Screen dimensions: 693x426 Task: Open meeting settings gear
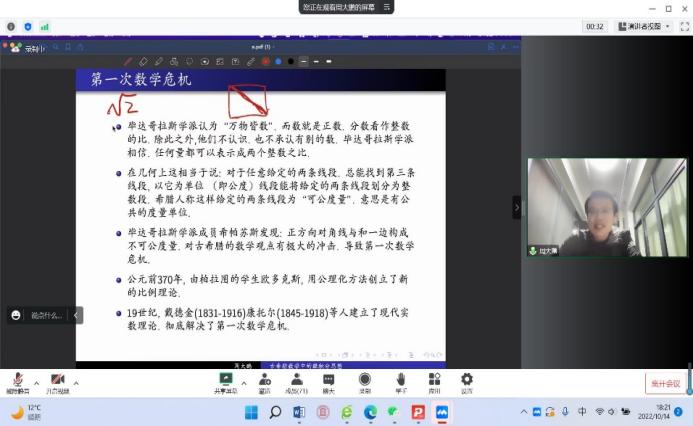coord(466,380)
